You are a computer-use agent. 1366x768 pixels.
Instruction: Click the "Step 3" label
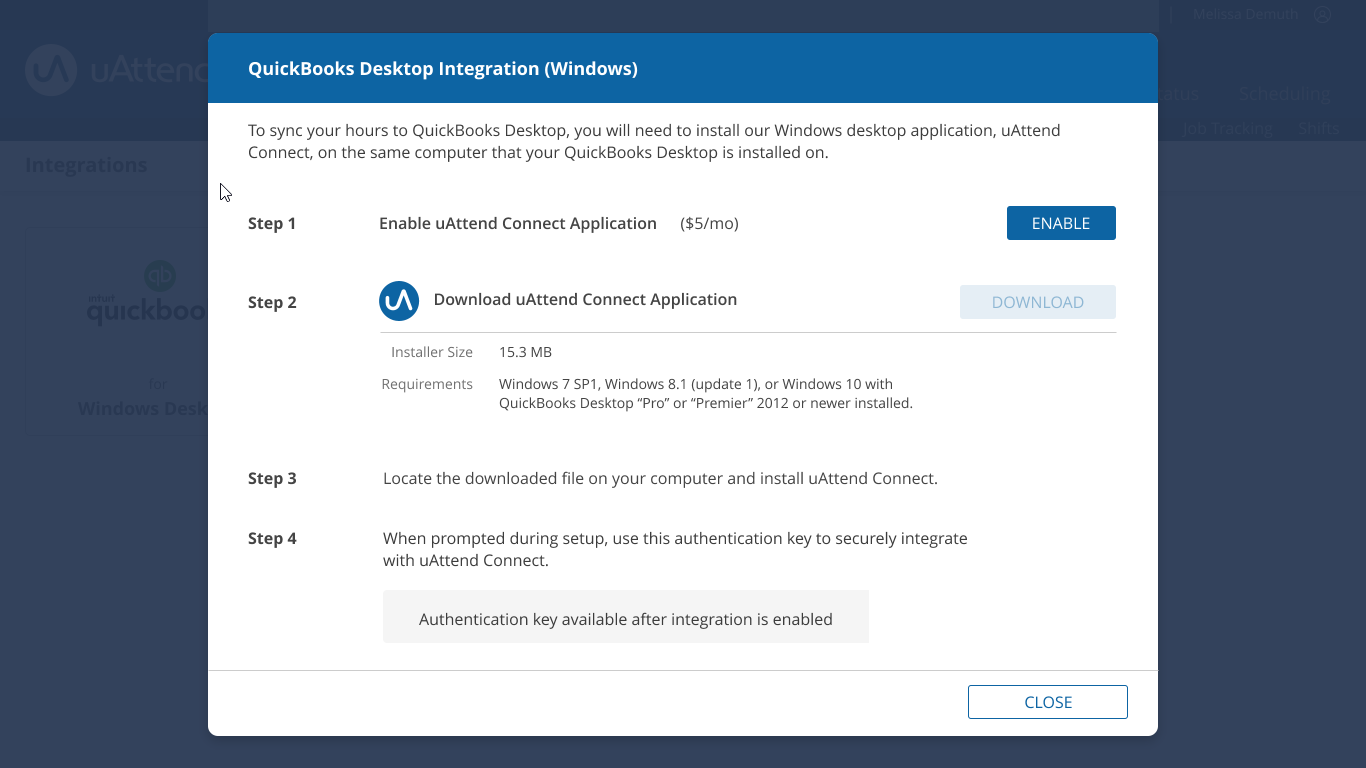point(272,478)
